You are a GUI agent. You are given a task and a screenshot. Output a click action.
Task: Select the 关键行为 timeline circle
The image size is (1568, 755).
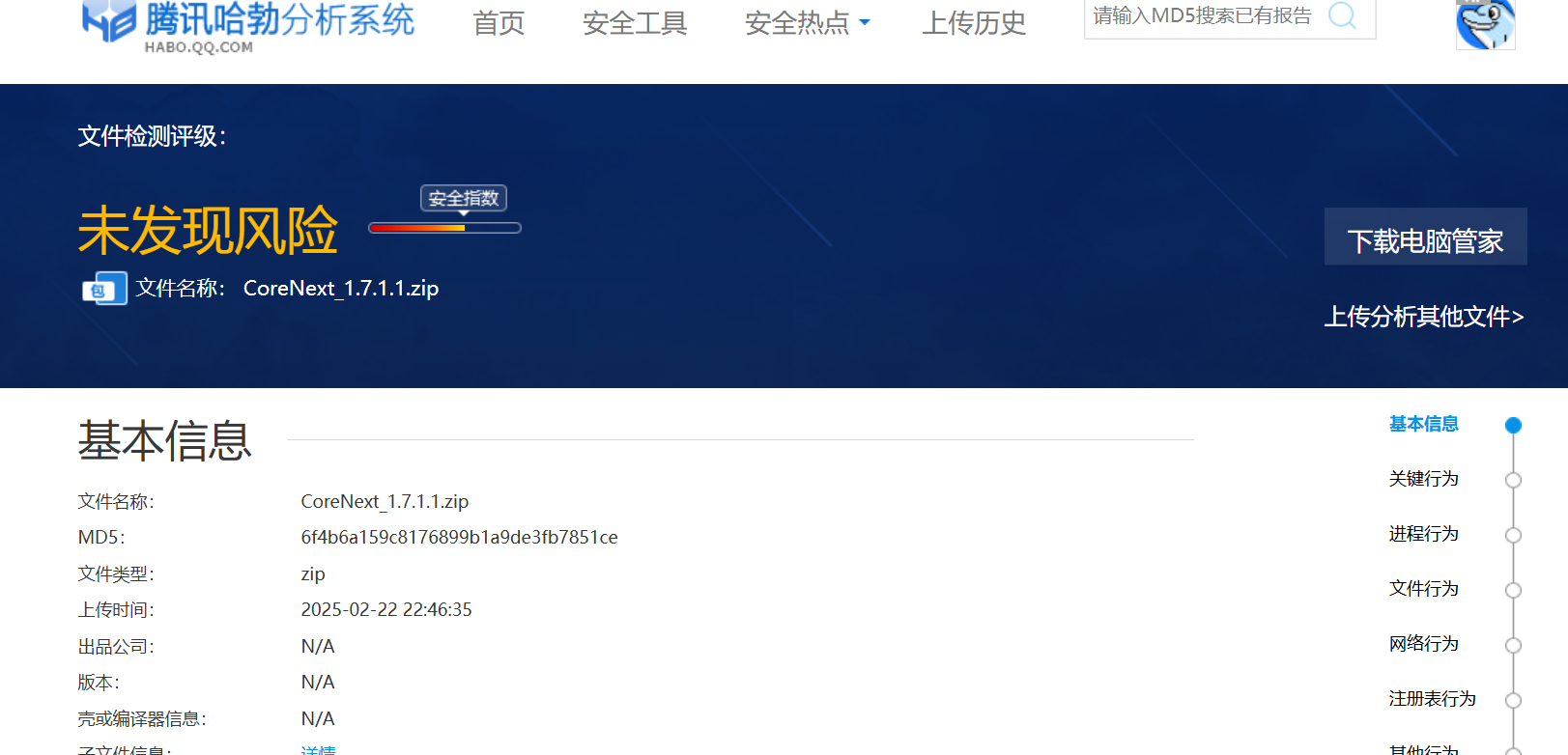(x=1513, y=480)
